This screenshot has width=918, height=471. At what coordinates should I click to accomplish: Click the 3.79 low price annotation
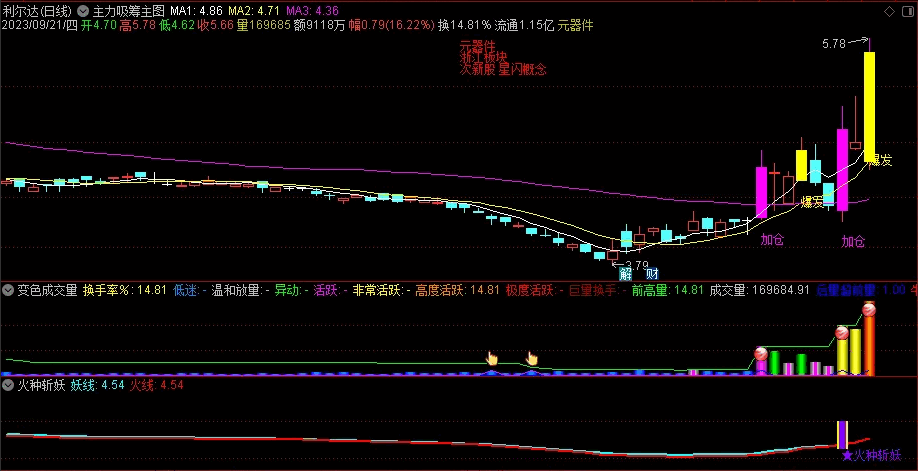click(x=636, y=264)
